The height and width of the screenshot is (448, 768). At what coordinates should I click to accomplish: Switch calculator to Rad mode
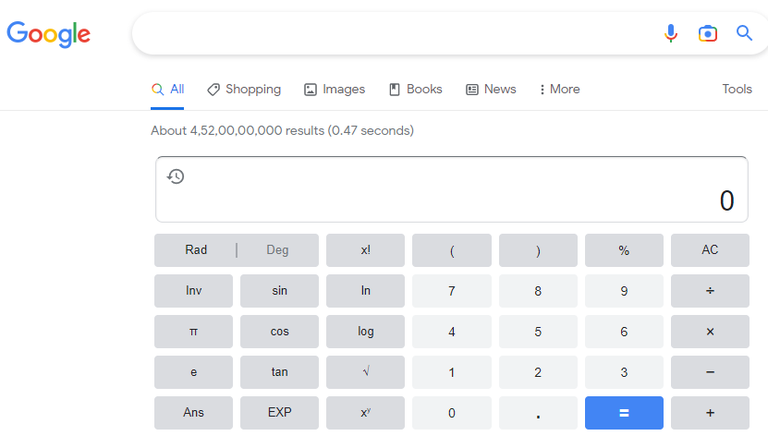click(196, 250)
